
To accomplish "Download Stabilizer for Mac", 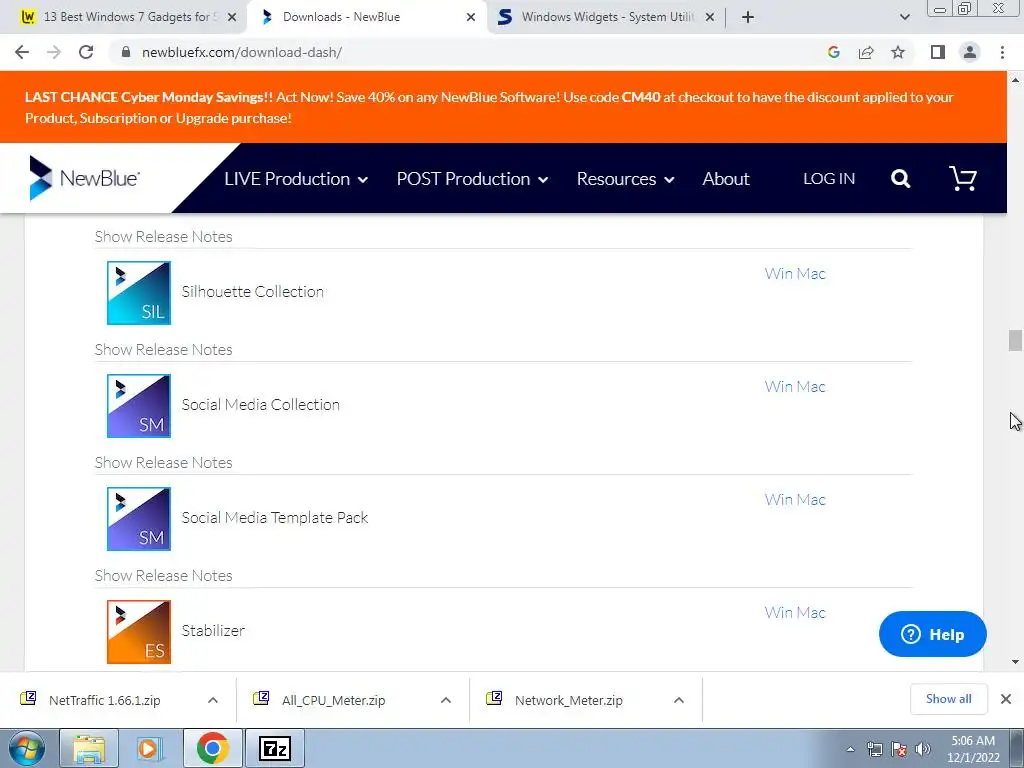I will point(811,613).
